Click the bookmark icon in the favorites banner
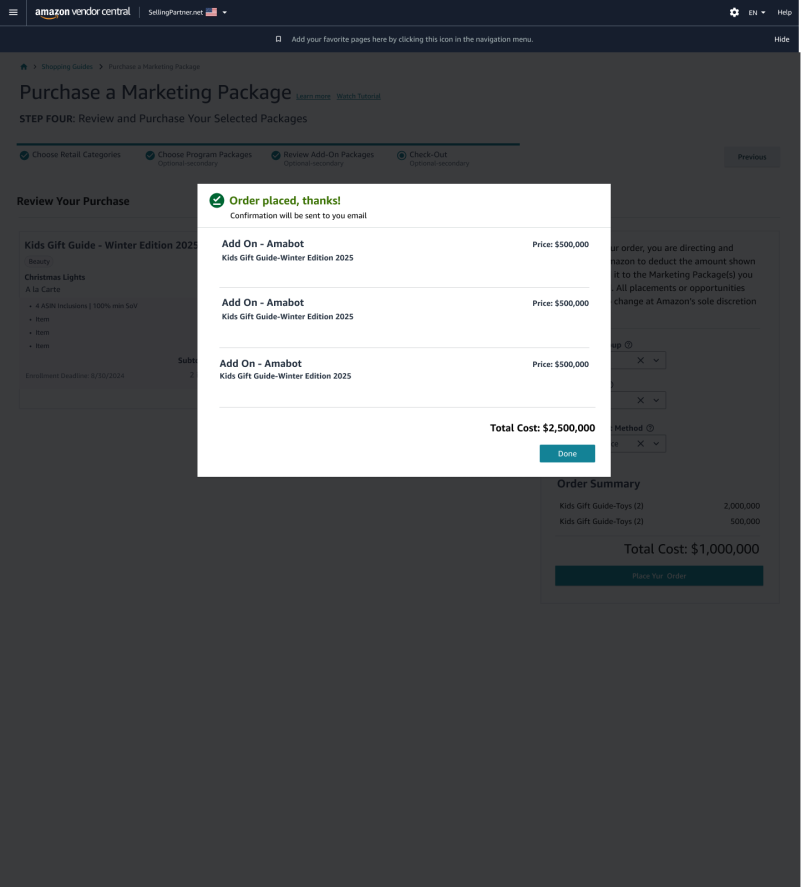Viewport: 801px width, 887px height. coord(278,39)
